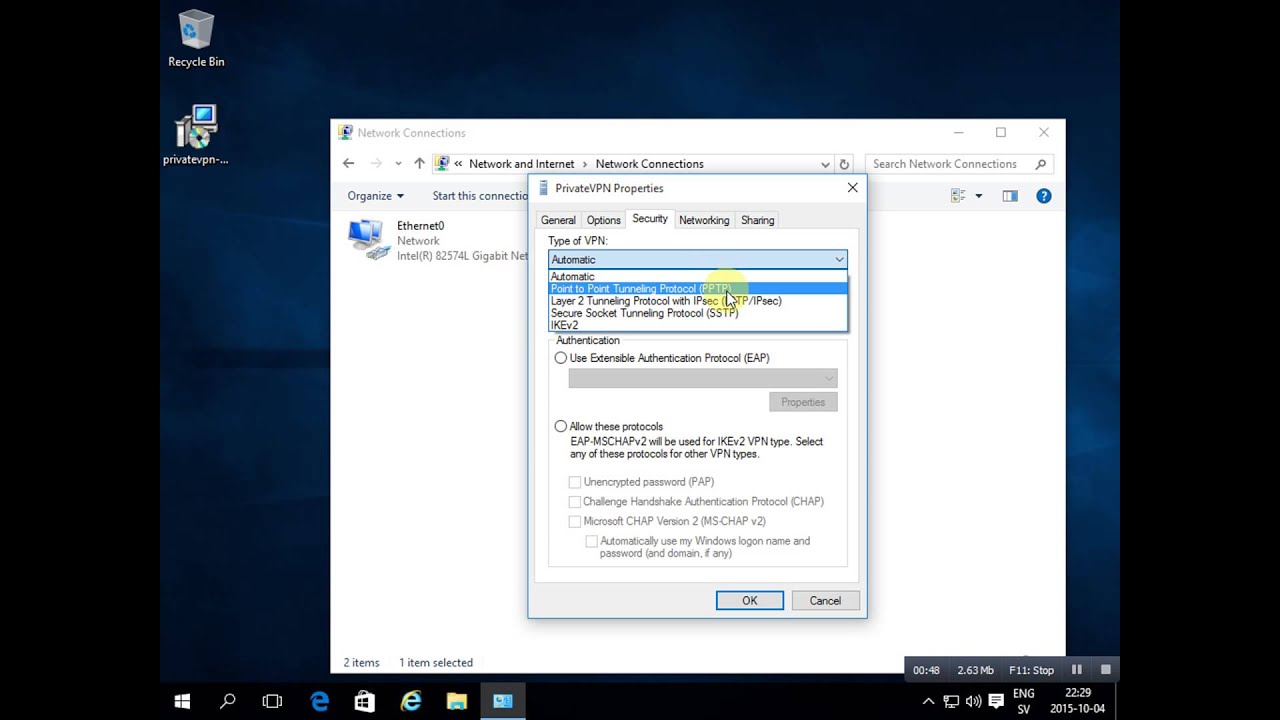Stop the screen recording
Screen dimensions: 1280x720
[x=1105, y=670]
